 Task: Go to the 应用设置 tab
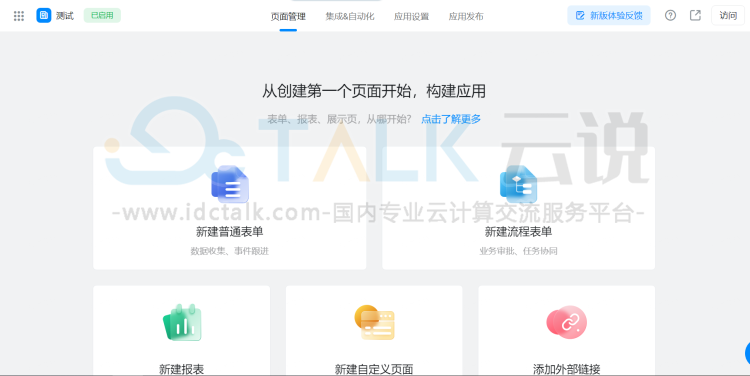click(411, 16)
